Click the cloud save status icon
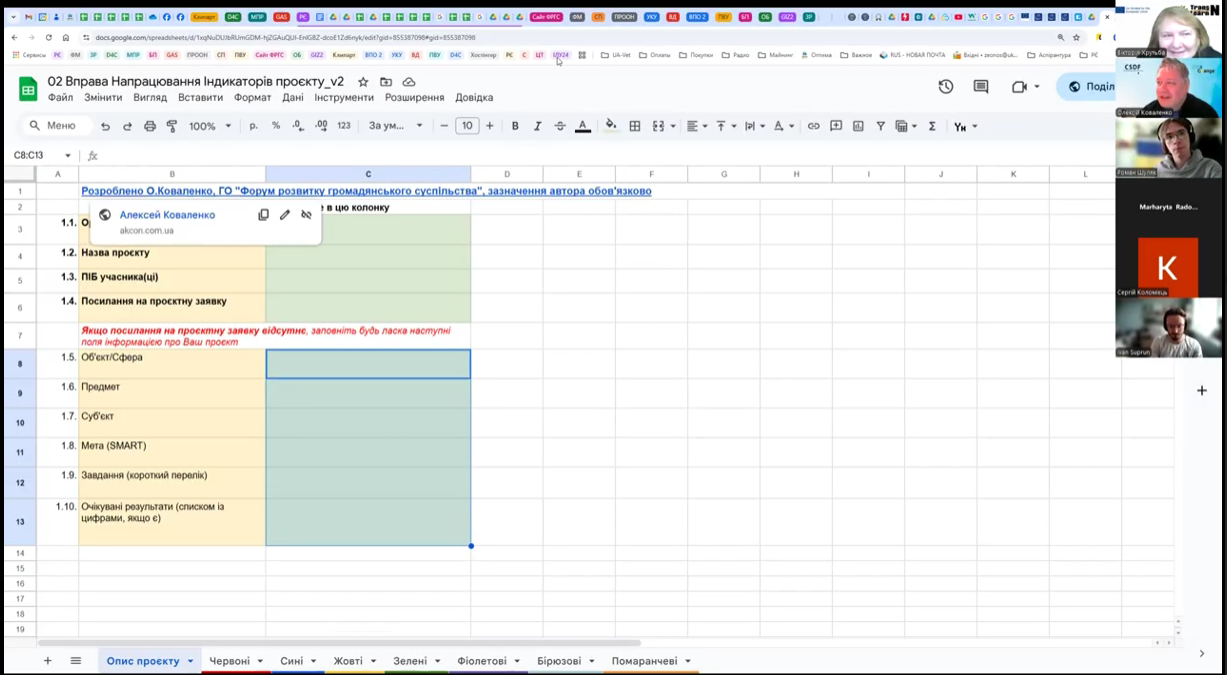This screenshot has width=1227, height=675. point(409,82)
